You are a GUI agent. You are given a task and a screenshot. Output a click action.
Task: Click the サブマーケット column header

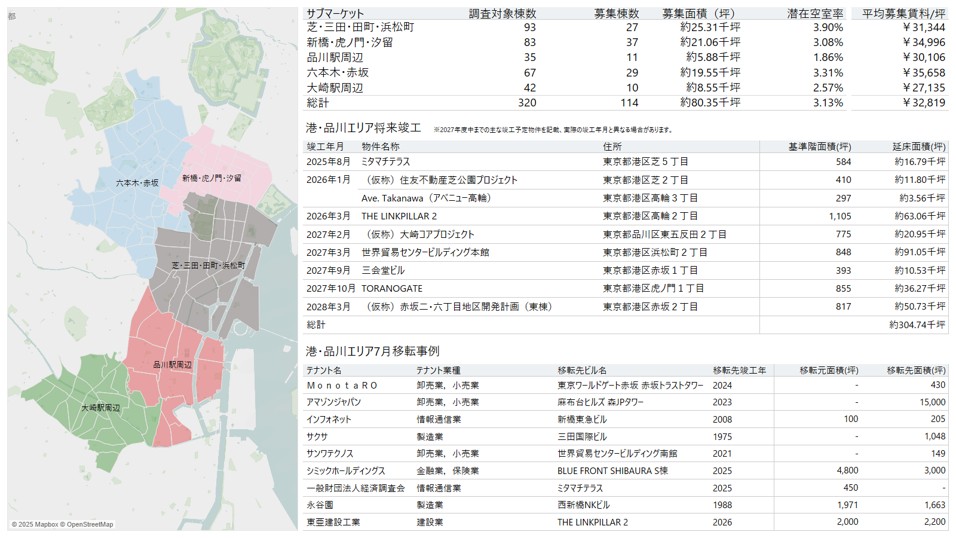335,13
